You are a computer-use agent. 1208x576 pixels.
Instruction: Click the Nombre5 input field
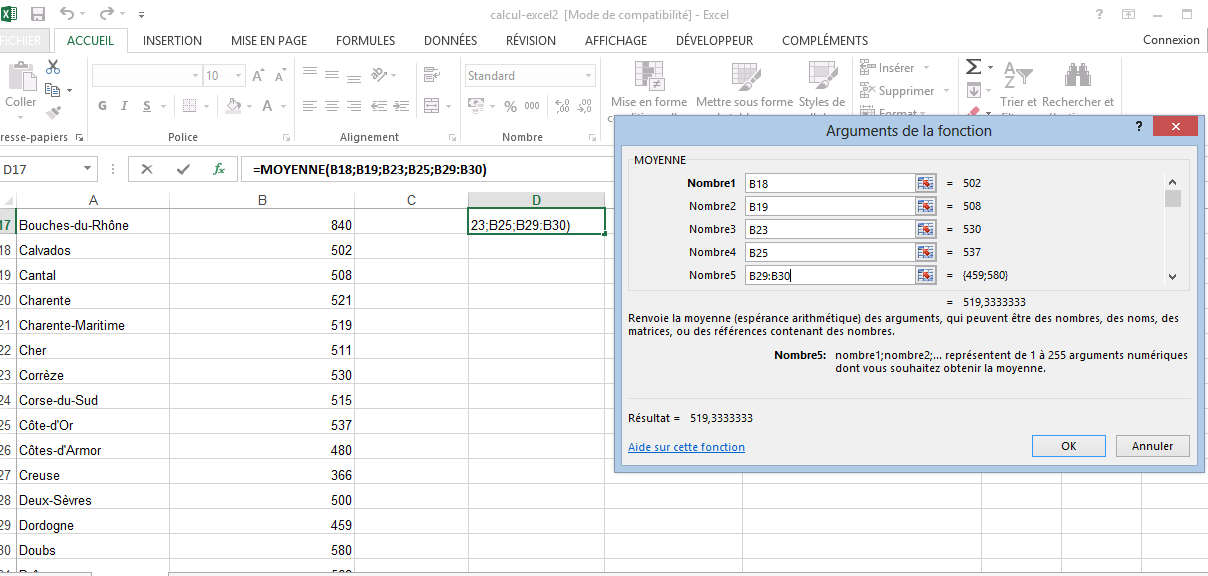pyautogui.click(x=830, y=275)
